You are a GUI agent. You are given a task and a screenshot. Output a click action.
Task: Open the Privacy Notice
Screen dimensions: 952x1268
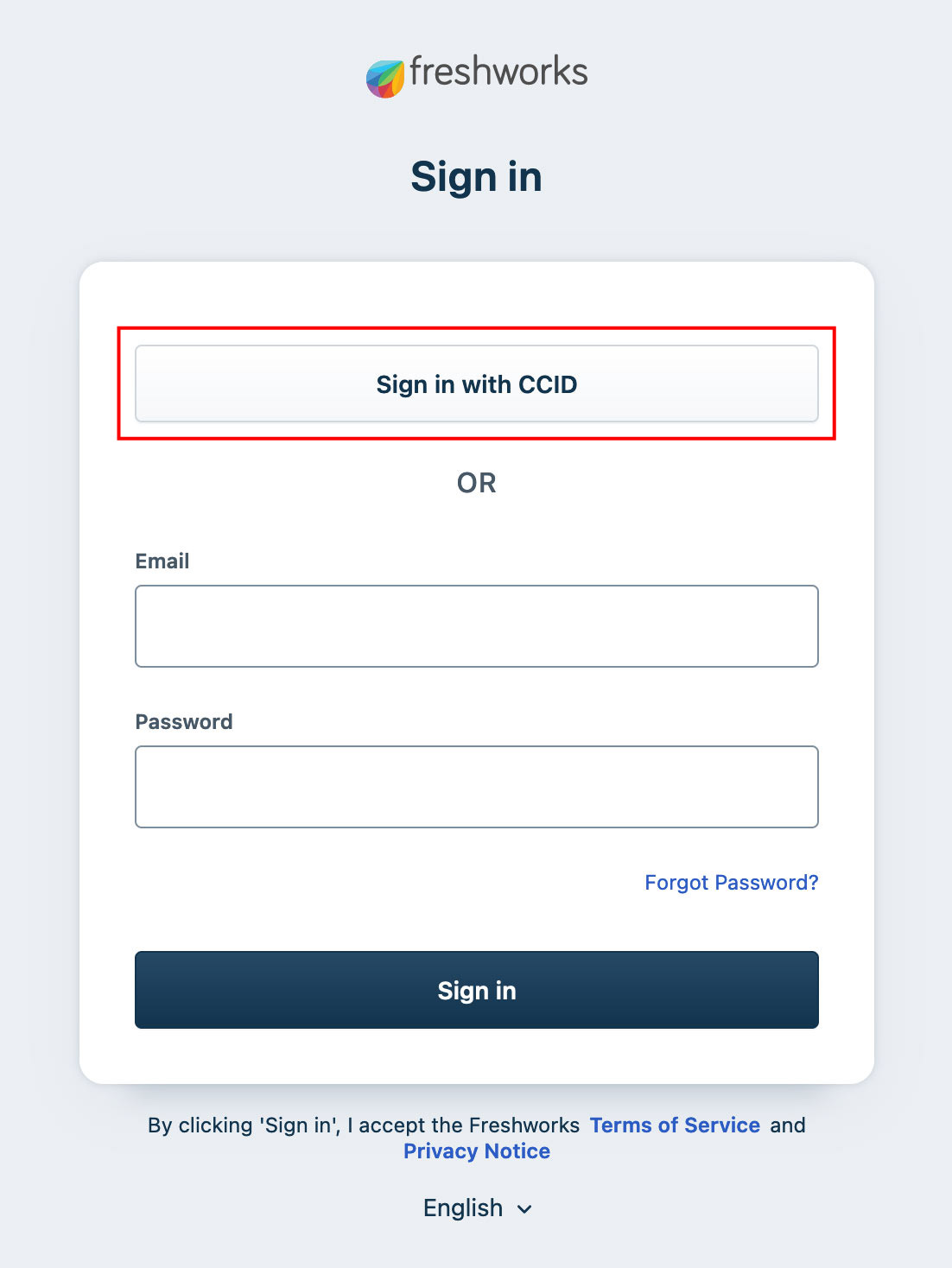(x=476, y=1151)
